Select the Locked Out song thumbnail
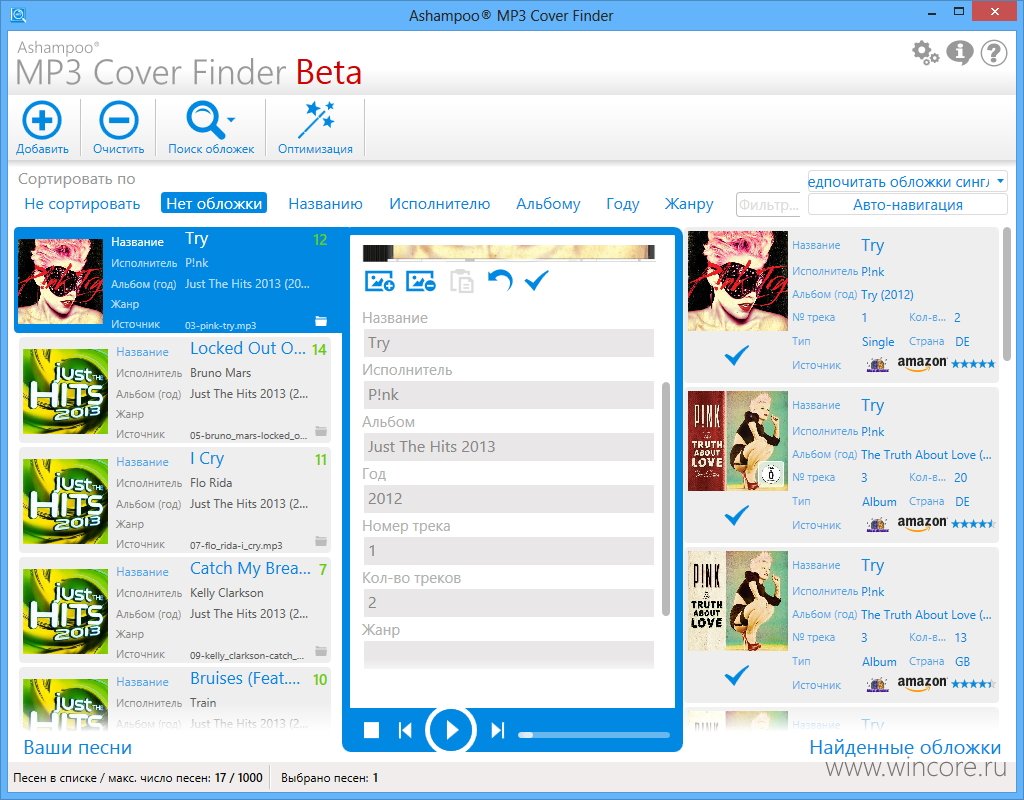This screenshot has height=800, width=1024. [x=65, y=391]
